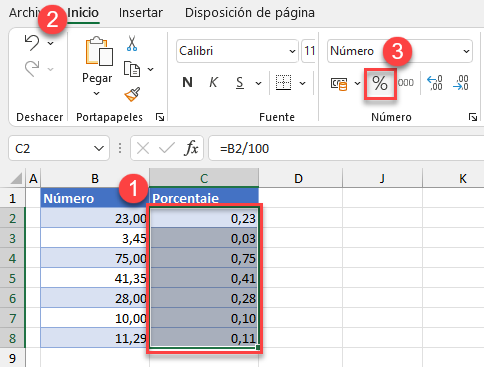Apply percent style button
484x367 pixels.
pos(380,83)
